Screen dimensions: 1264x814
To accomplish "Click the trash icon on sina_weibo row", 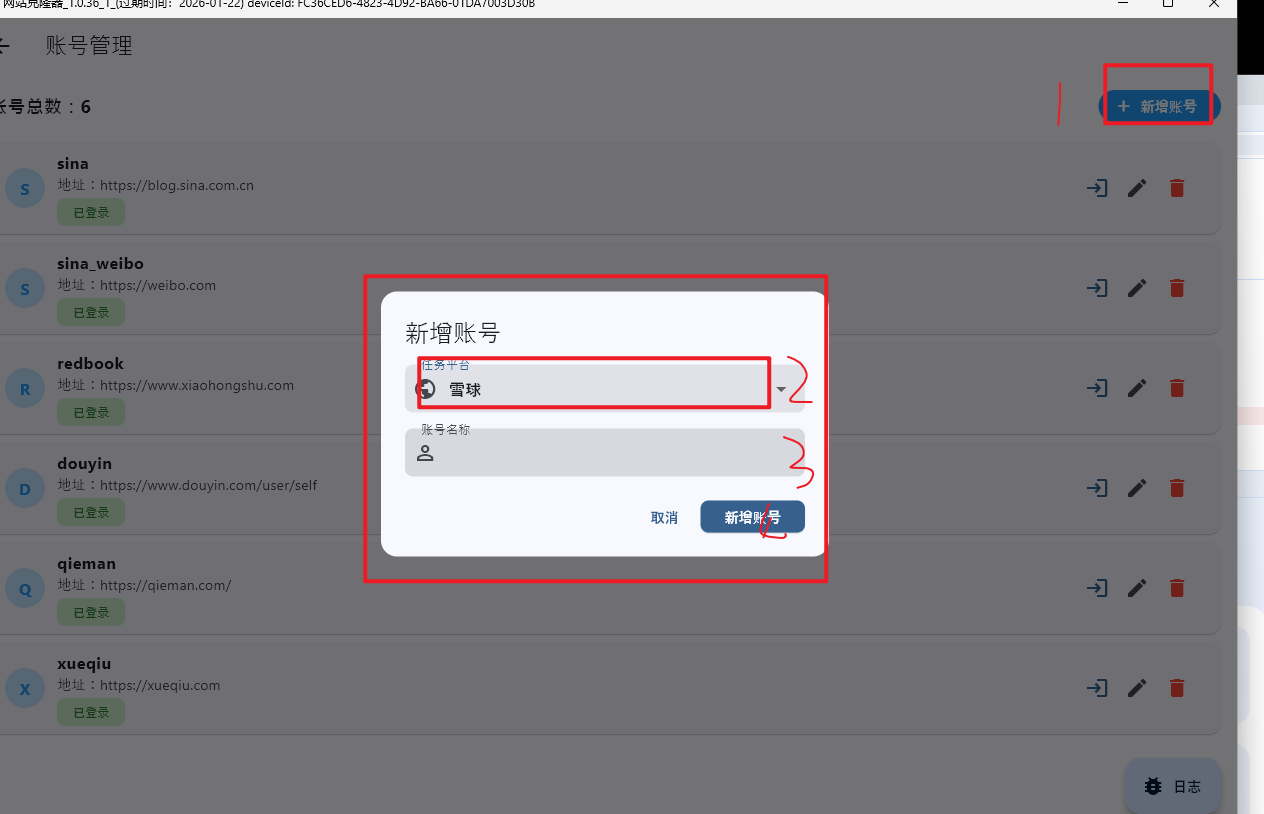I will pyautogui.click(x=1177, y=288).
